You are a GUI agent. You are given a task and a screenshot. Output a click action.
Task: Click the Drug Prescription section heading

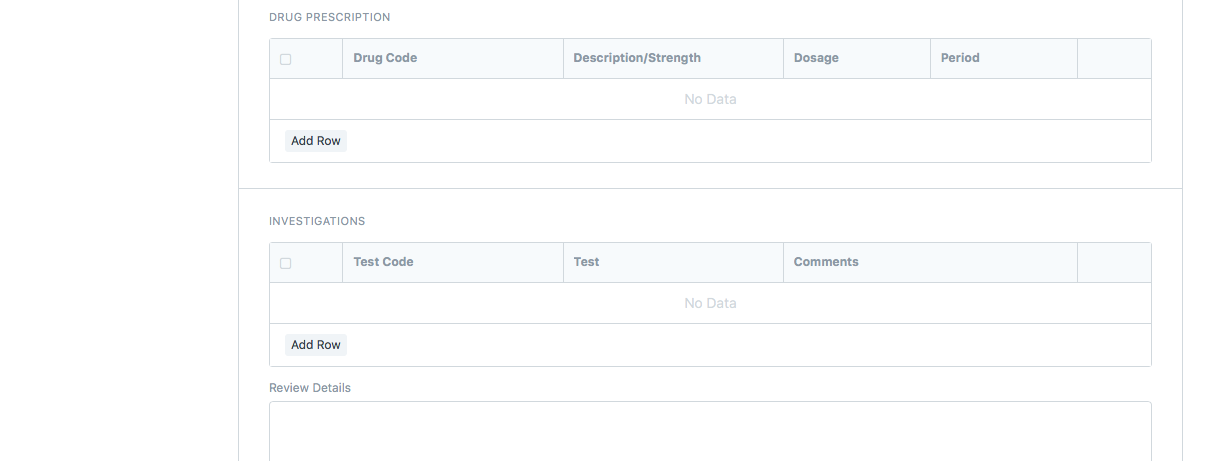pyautogui.click(x=330, y=17)
